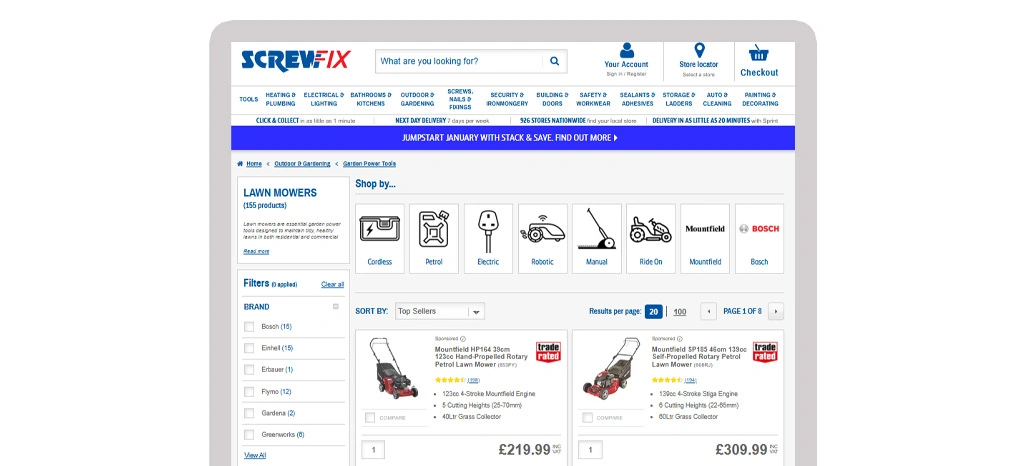
Task: Select the Manual mower category icon
Action: point(597,228)
